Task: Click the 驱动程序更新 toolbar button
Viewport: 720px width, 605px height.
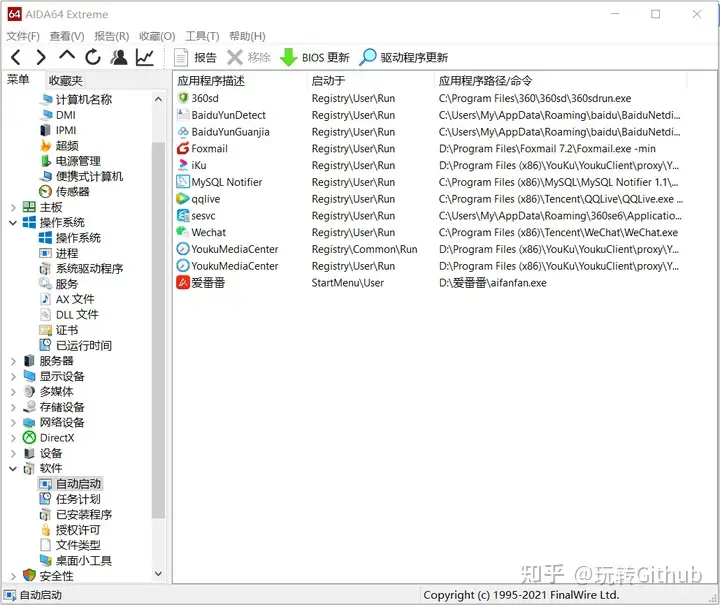Action: [x=404, y=57]
